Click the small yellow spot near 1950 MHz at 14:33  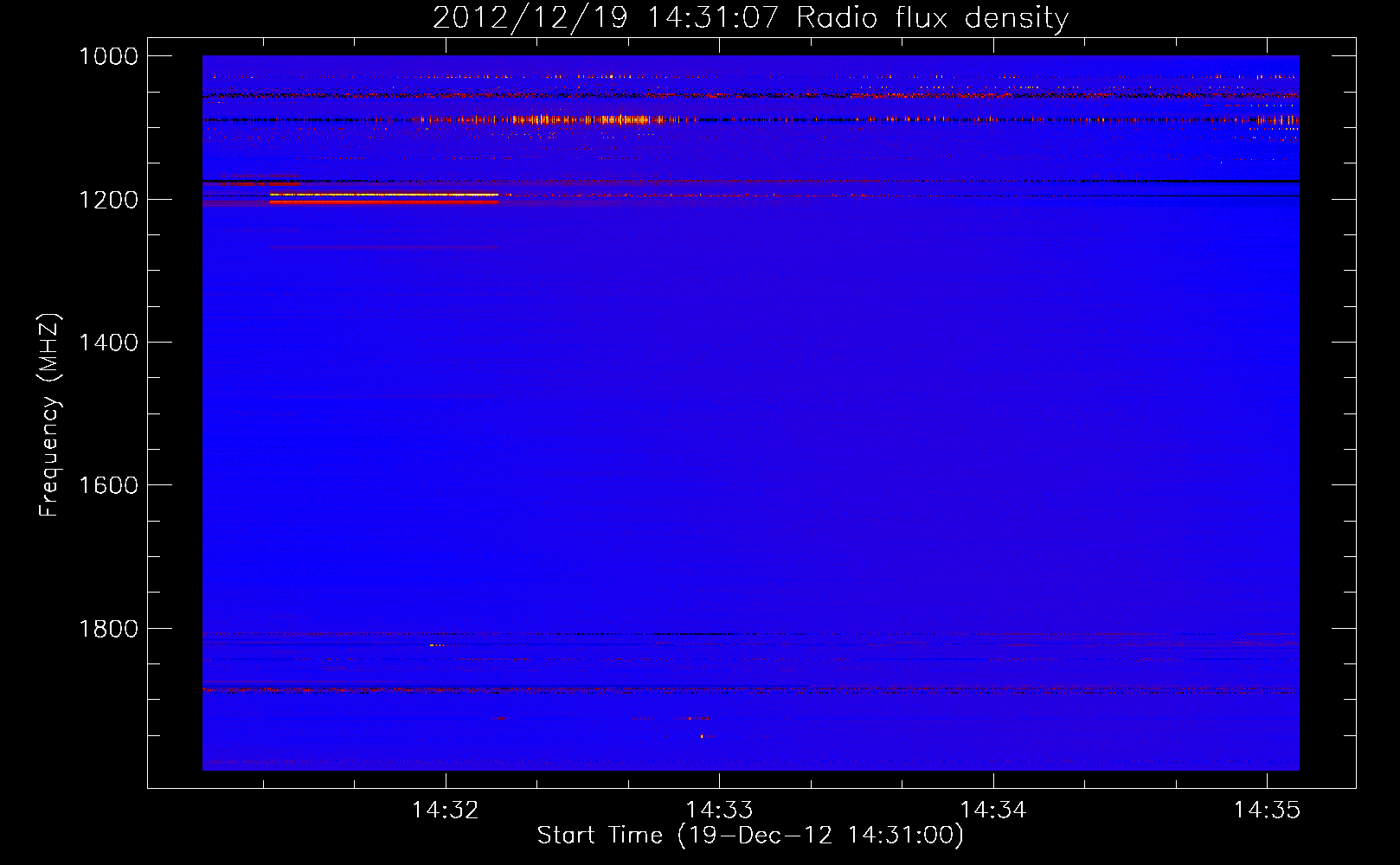702,736
